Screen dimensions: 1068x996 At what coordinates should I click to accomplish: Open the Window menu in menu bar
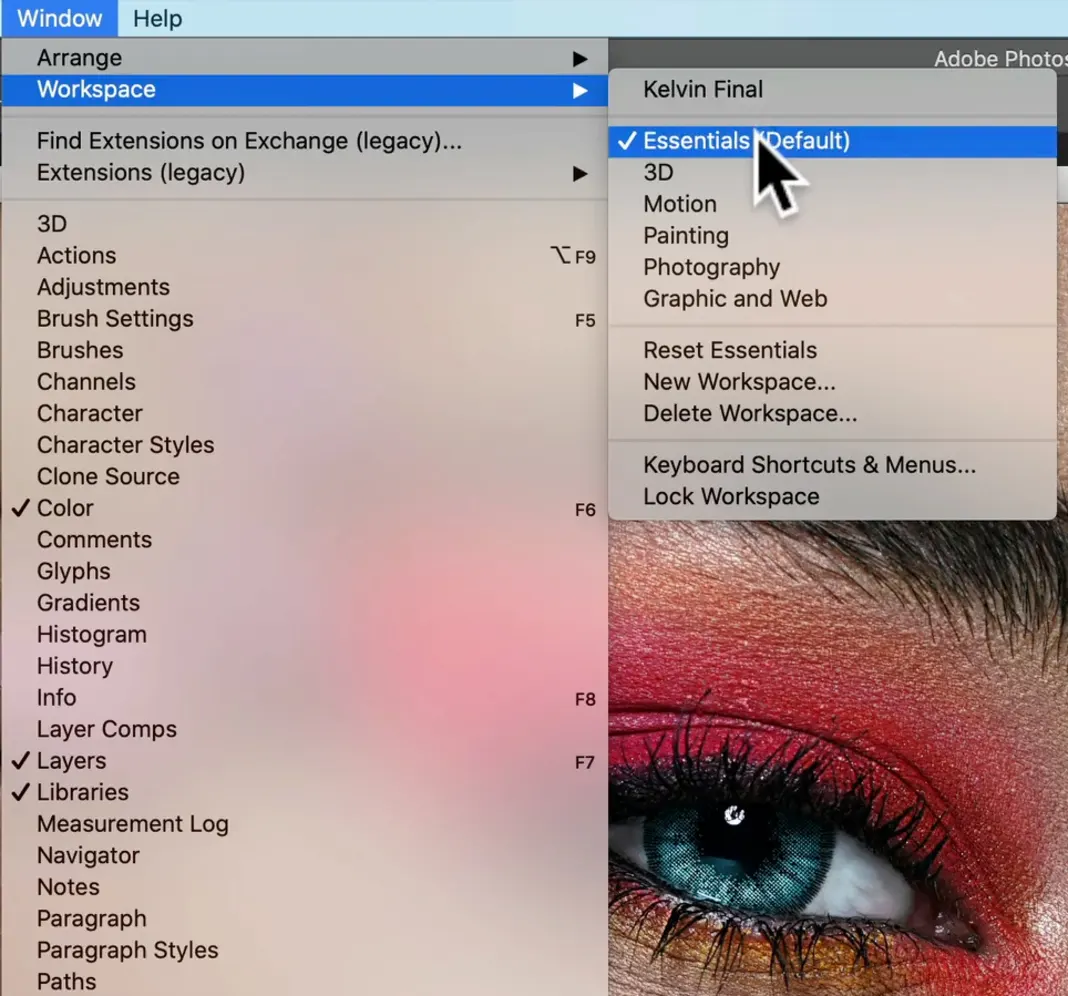coord(59,18)
